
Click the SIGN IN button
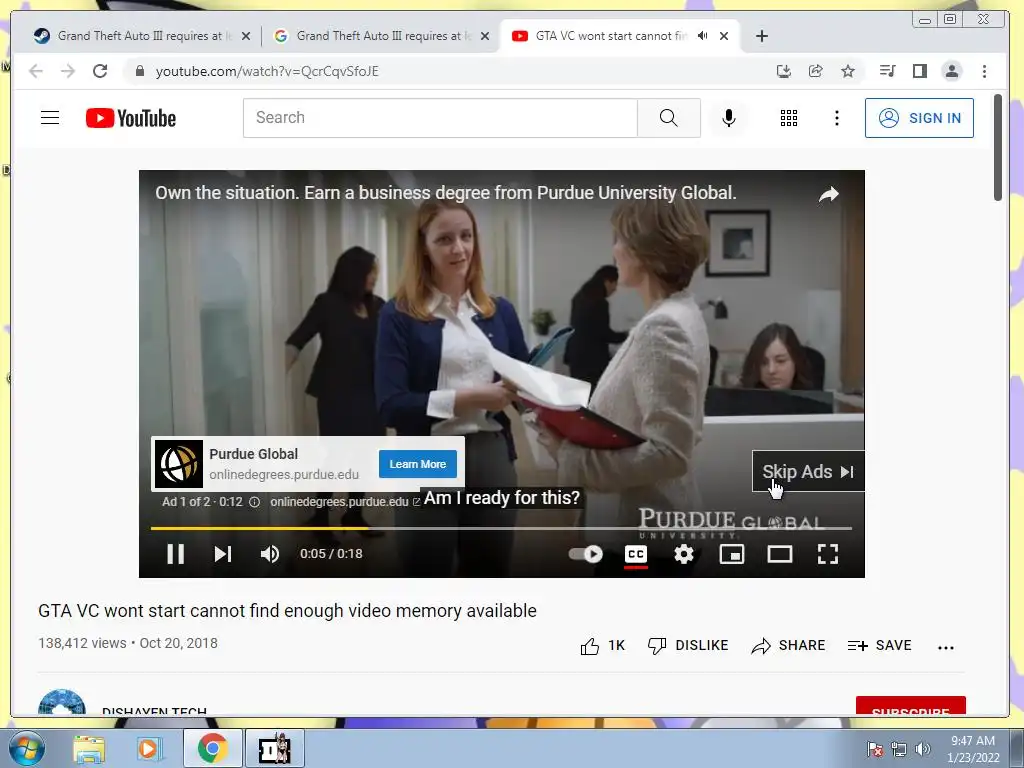point(919,118)
